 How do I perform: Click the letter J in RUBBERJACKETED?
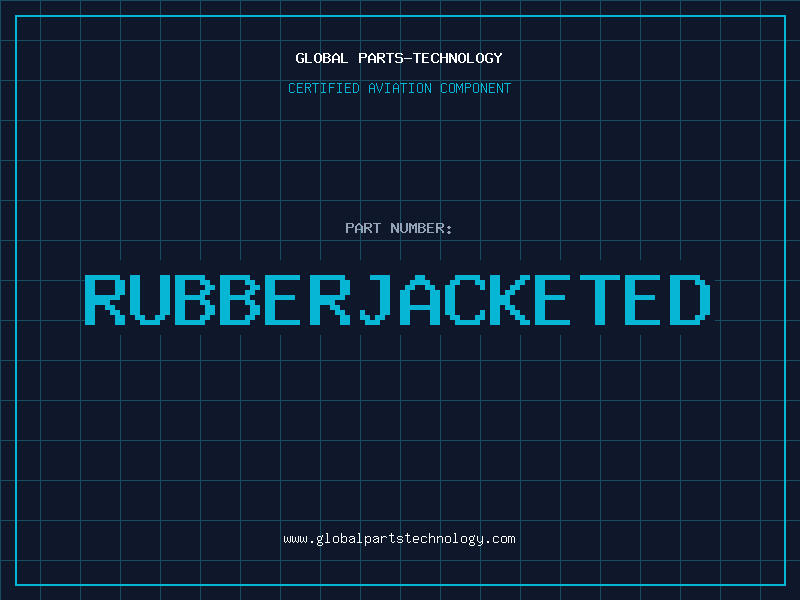(375, 300)
